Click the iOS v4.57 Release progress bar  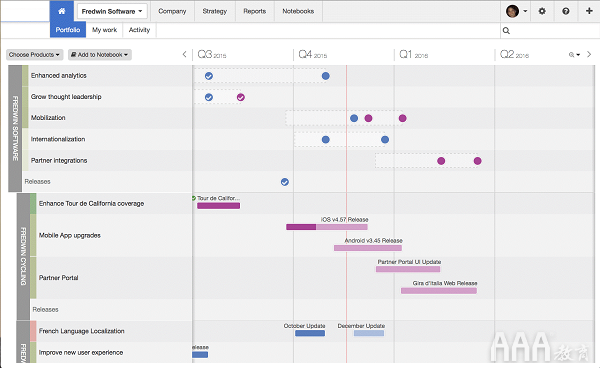tap(327, 227)
